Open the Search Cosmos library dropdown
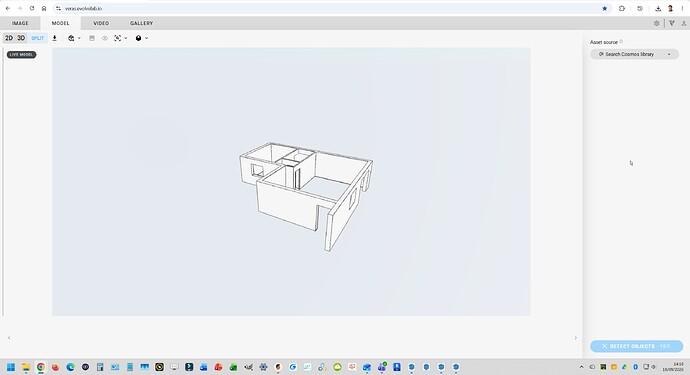This screenshot has height=375, width=690. 634,54
